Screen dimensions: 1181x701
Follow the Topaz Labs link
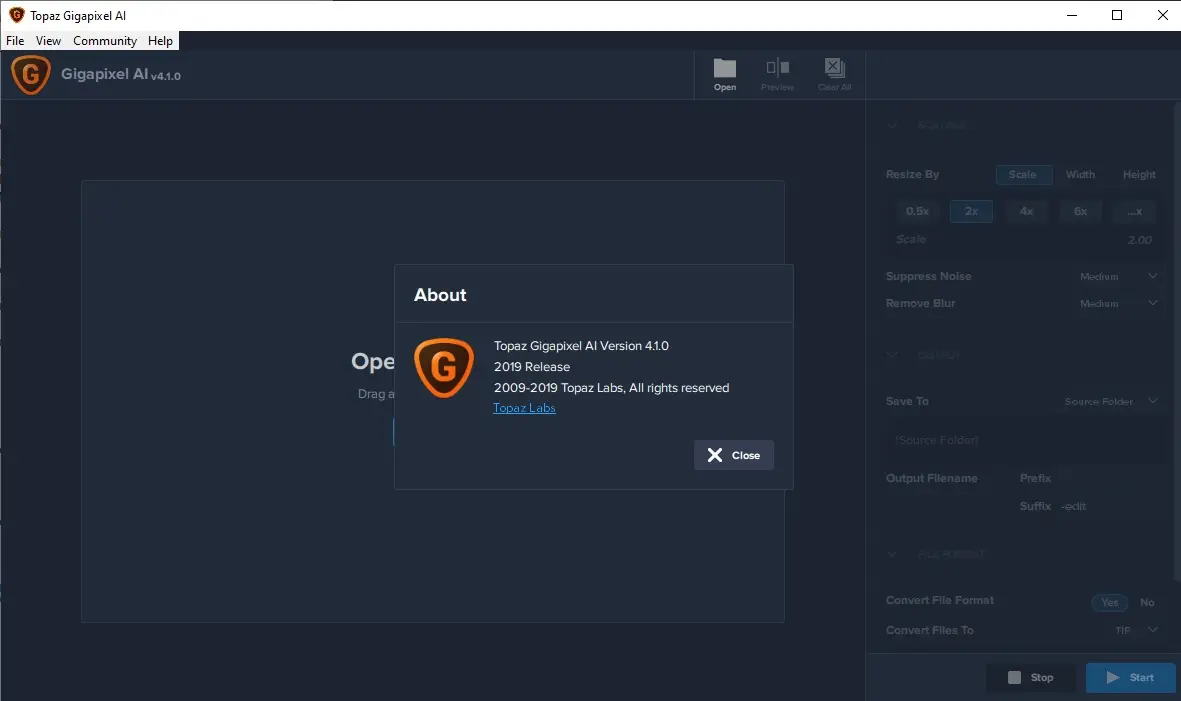[x=524, y=407]
